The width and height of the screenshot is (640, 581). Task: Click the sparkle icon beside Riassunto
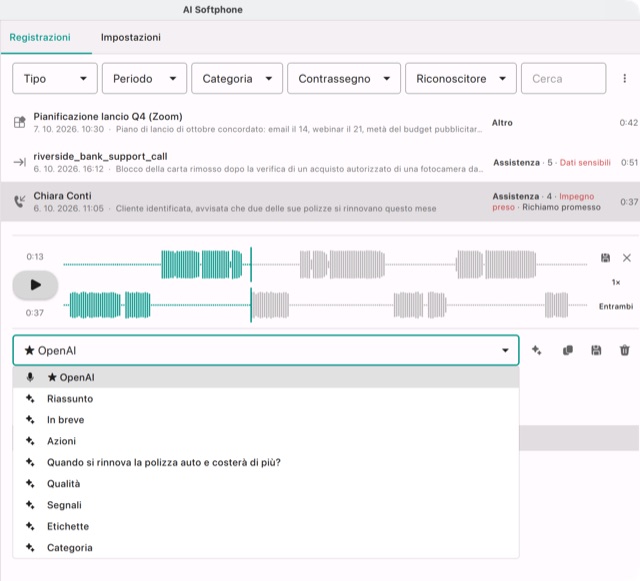coord(30,398)
